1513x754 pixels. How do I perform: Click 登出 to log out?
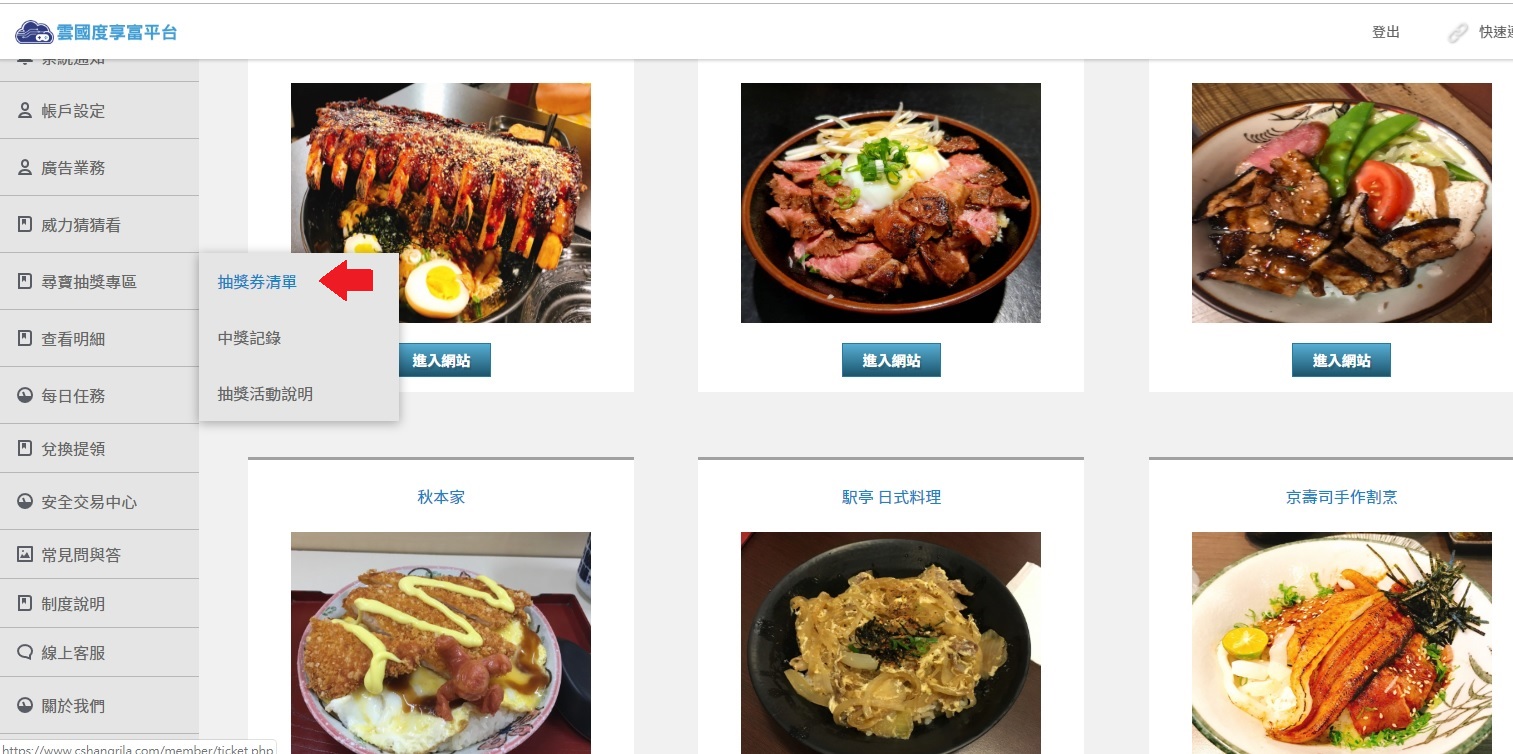[1386, 32]
